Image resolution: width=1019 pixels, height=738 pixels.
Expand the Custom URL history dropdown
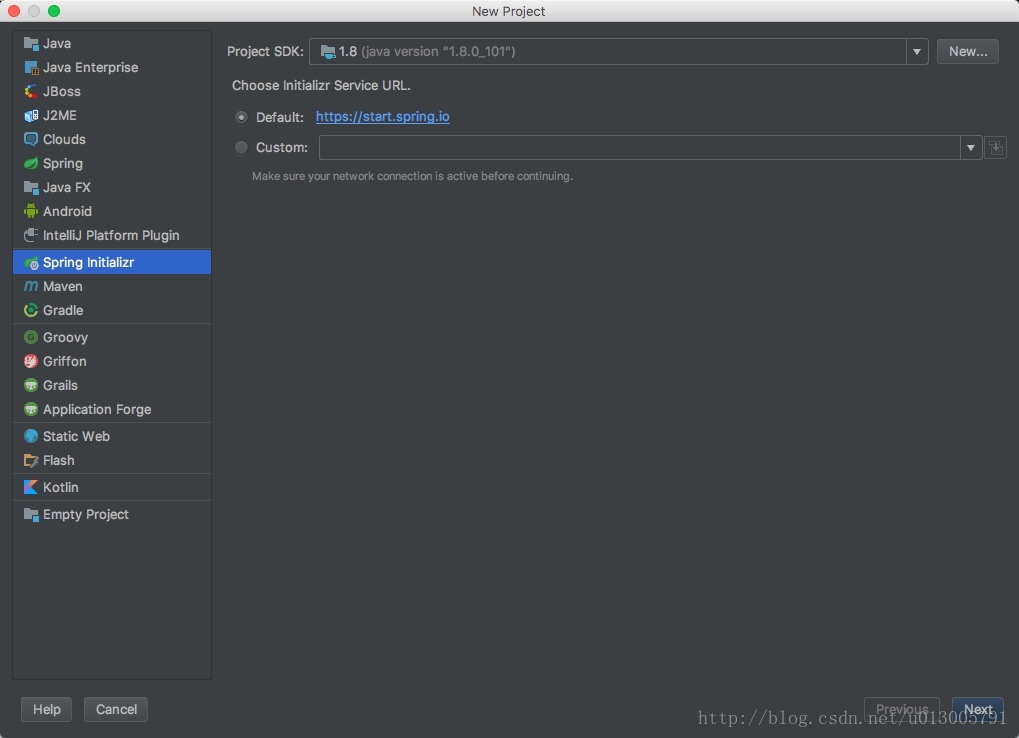970,147
